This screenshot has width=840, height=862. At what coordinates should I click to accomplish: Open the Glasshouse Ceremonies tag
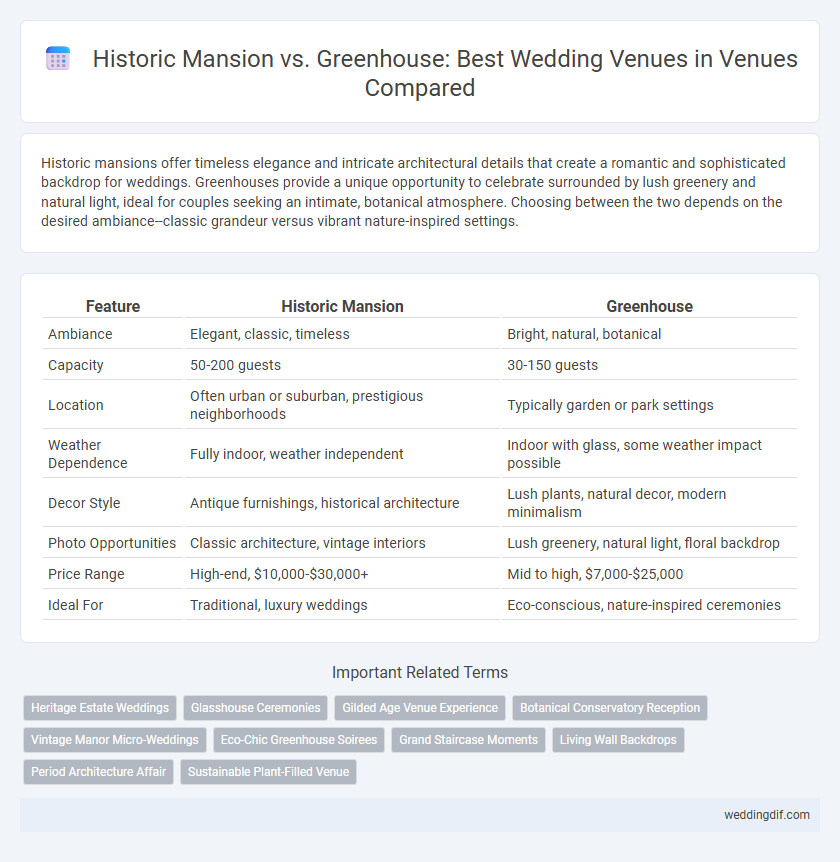256,708
